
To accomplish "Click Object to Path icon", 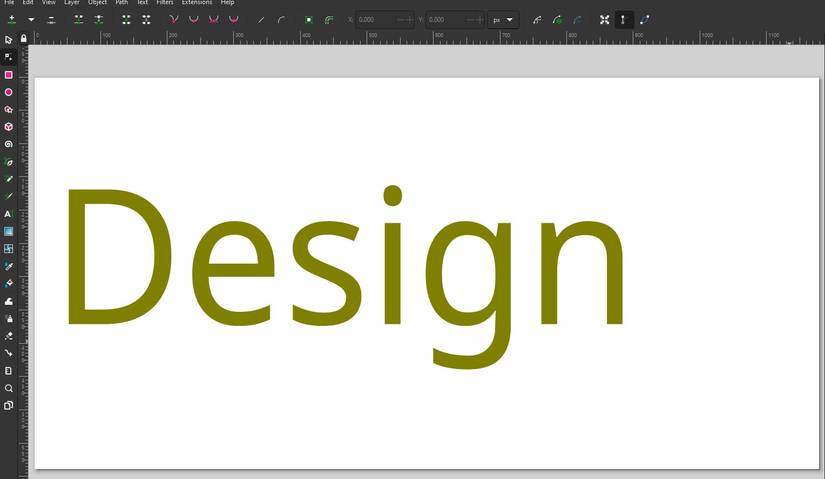I will (x=309, y=19).
